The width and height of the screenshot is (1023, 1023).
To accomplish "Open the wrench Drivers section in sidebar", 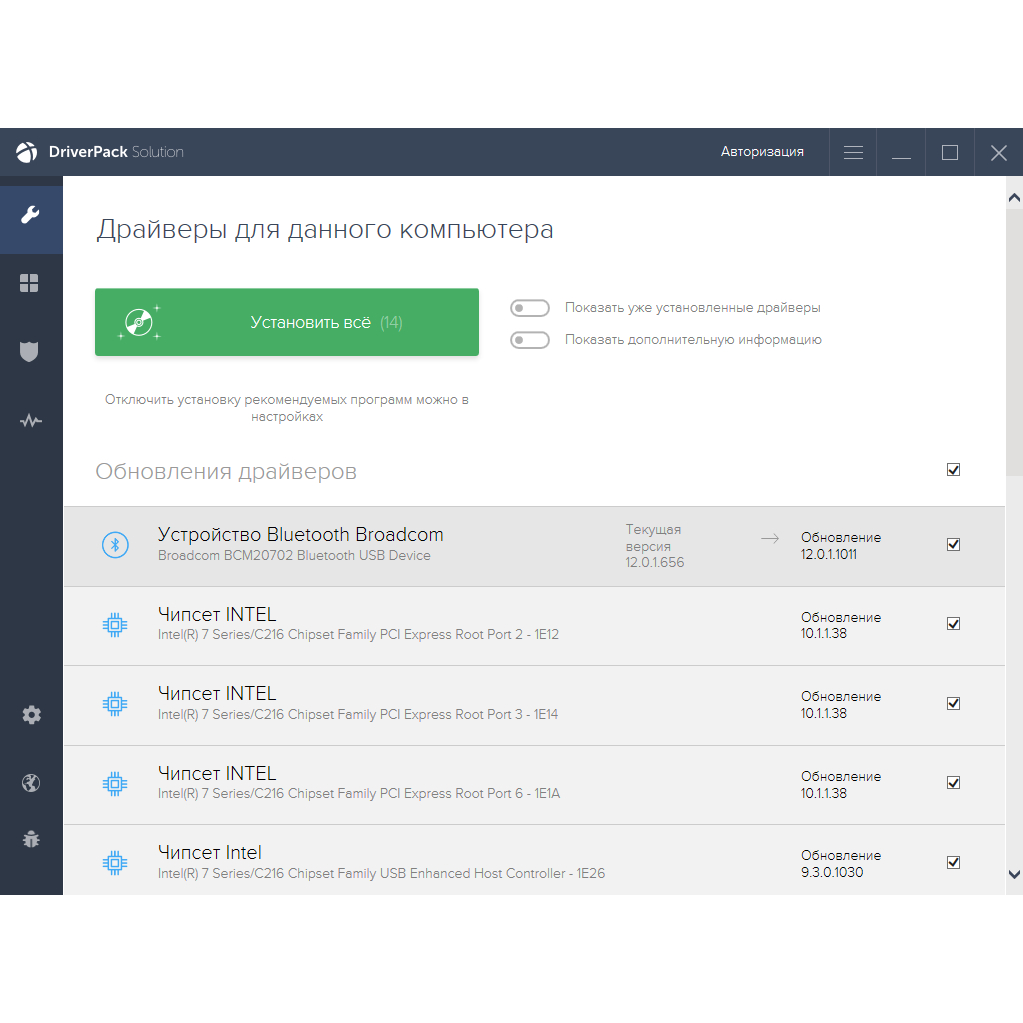I will tap(30, 216).
